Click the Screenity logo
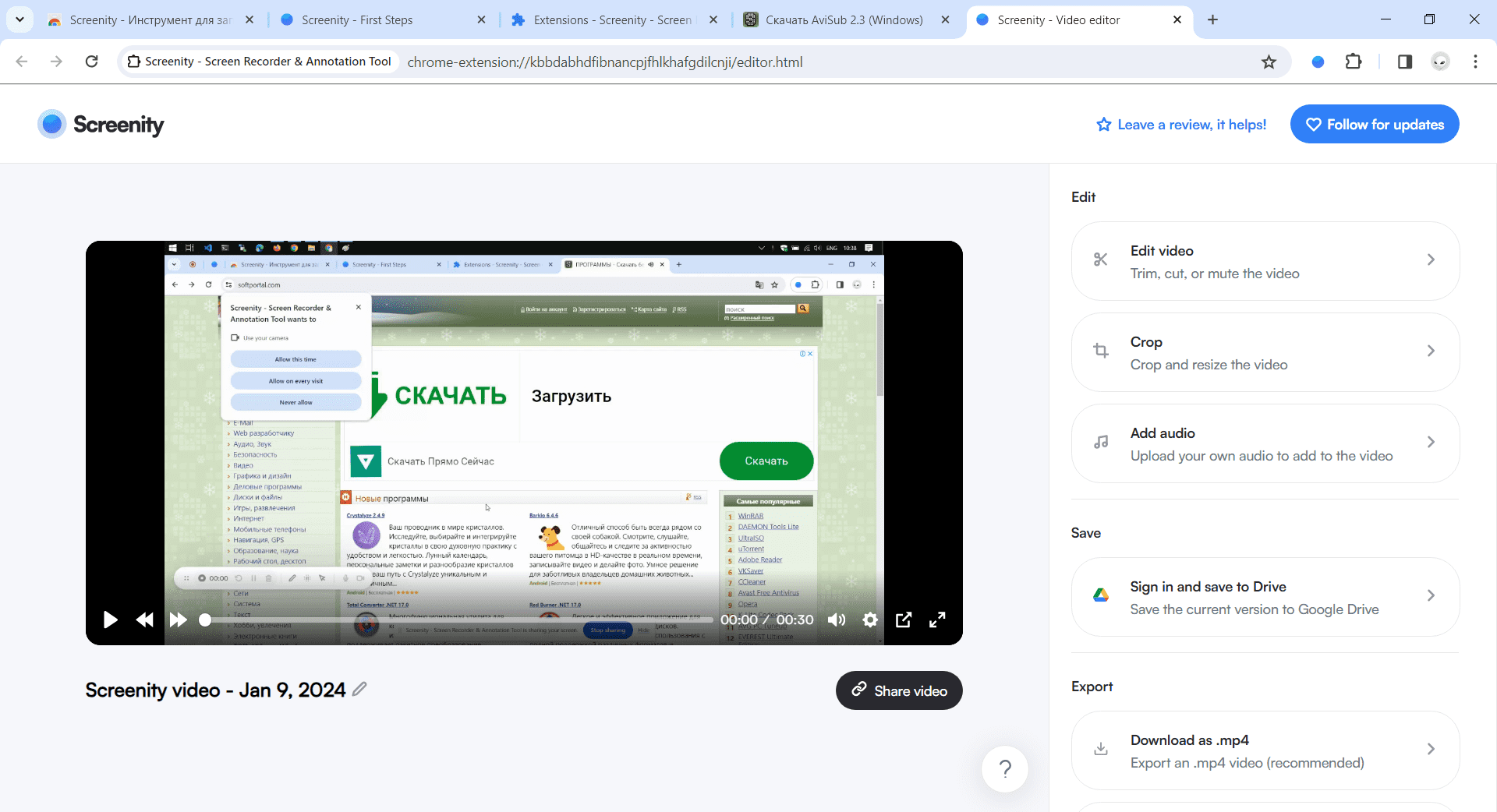This screenshot has width=1497, height=812. (x=101, y=124)
